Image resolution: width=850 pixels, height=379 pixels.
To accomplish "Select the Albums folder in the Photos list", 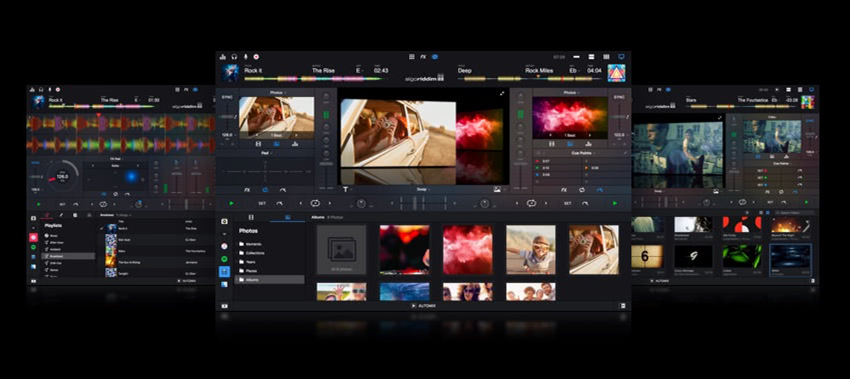I will click(269, 280).
